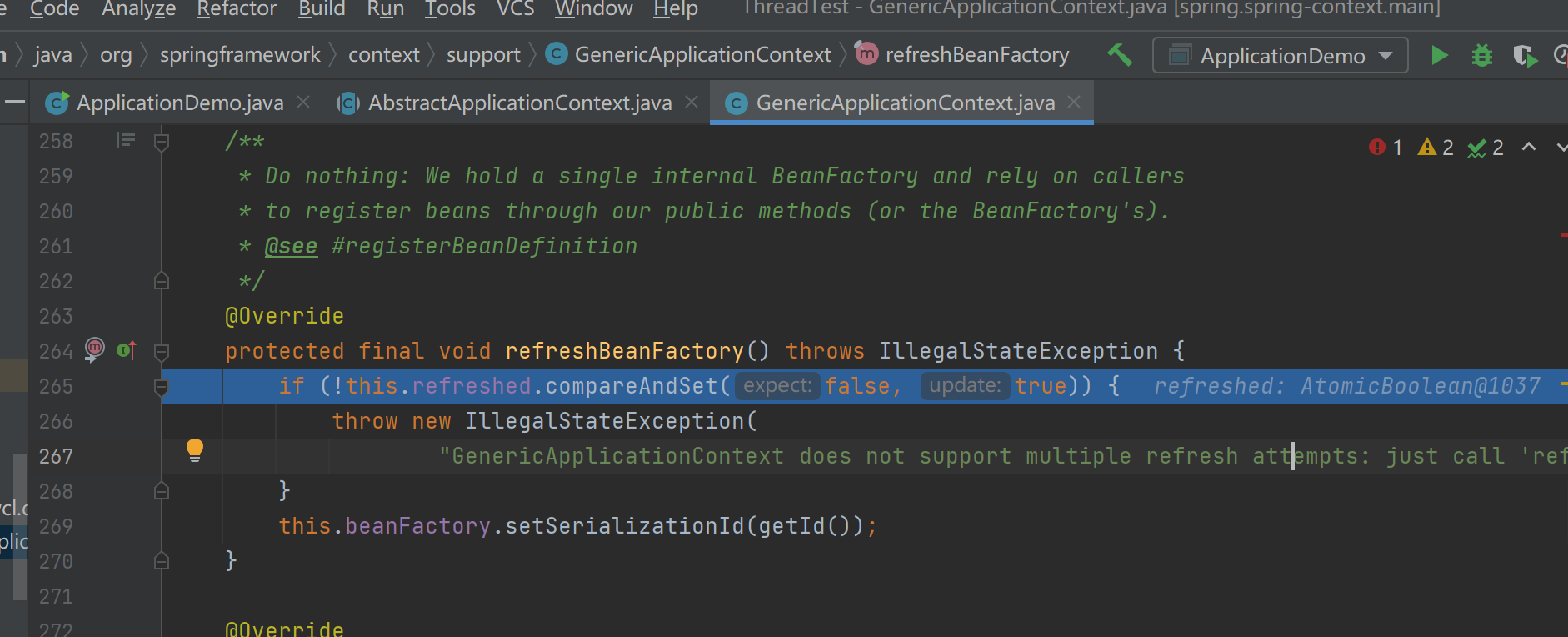Run ApplicationDemo with the green play icon
Viewport: 1568px width, 637px height.
click(x=1439, y=56)
